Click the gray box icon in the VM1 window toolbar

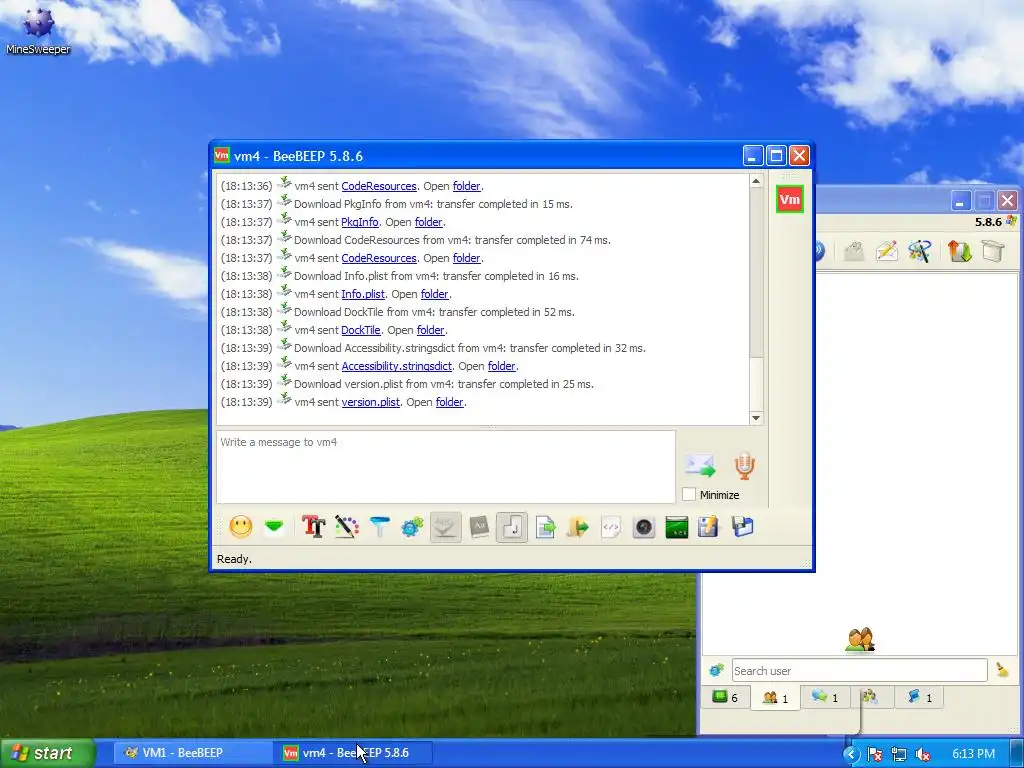click(x=993, y=251)
